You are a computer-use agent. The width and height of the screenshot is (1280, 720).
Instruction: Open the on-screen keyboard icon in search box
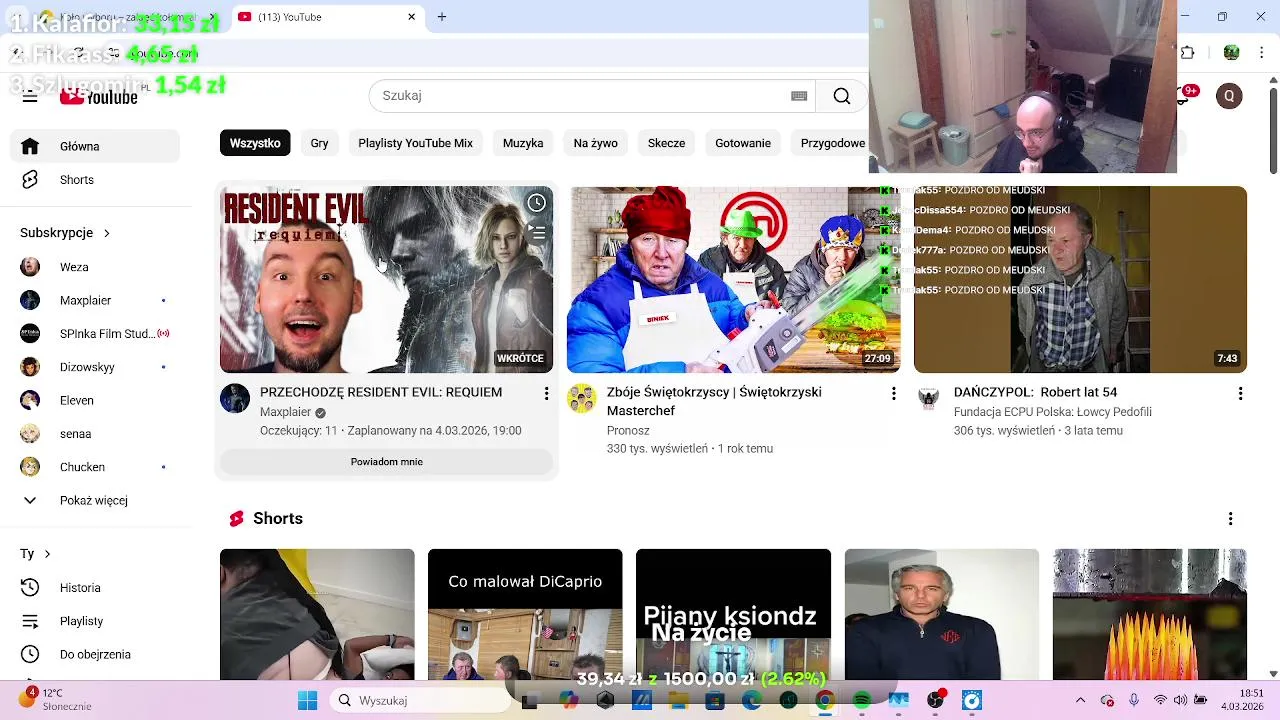pyautogui.click(x=799, y=96)
